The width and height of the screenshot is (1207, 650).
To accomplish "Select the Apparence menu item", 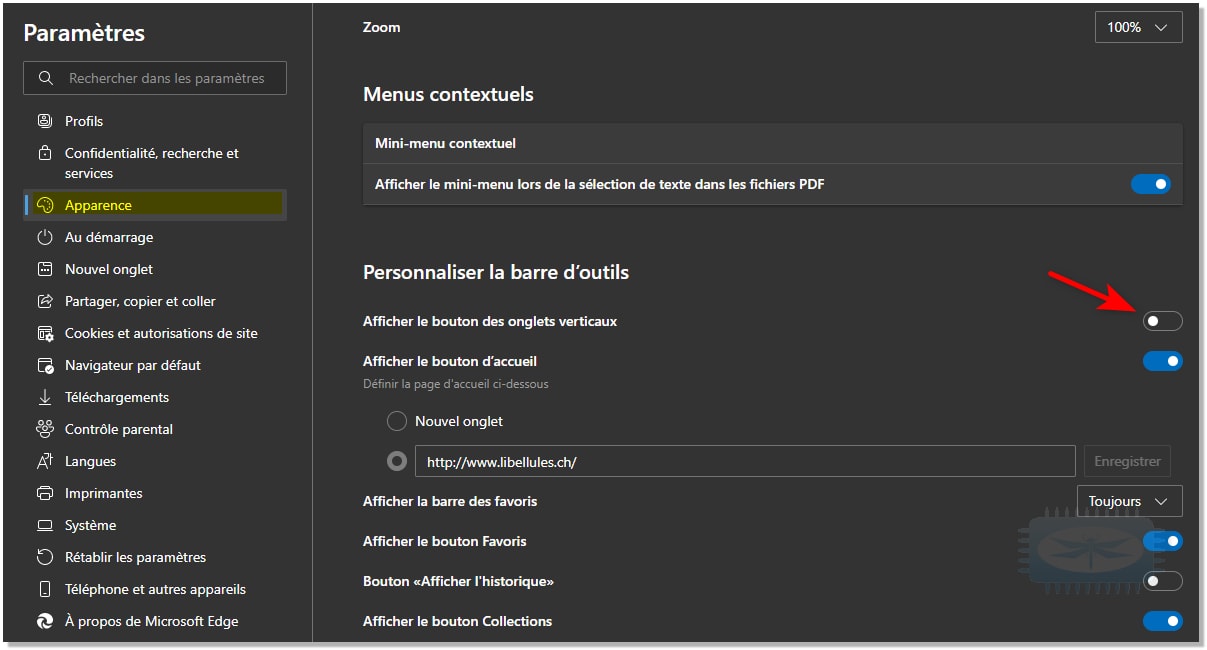I will [x=155, y=205].
